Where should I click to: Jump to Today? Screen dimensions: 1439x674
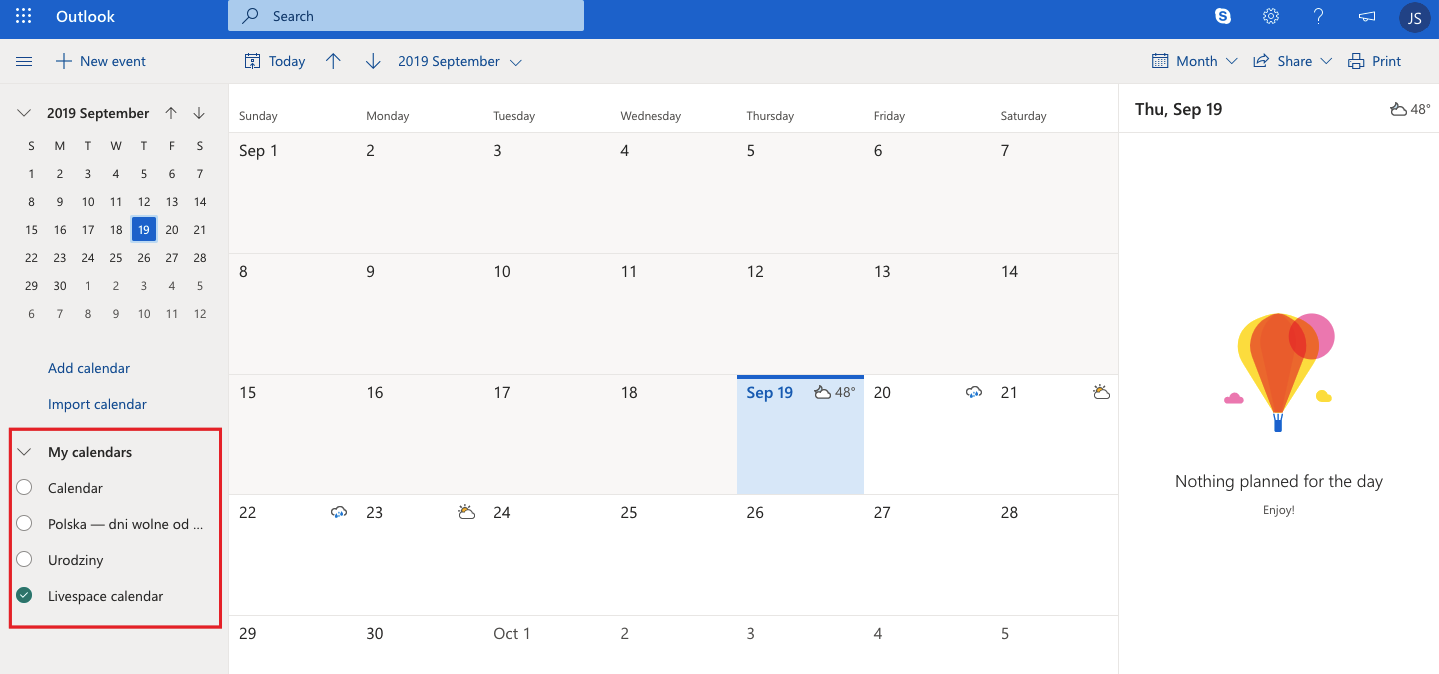[x=275, y=61]
